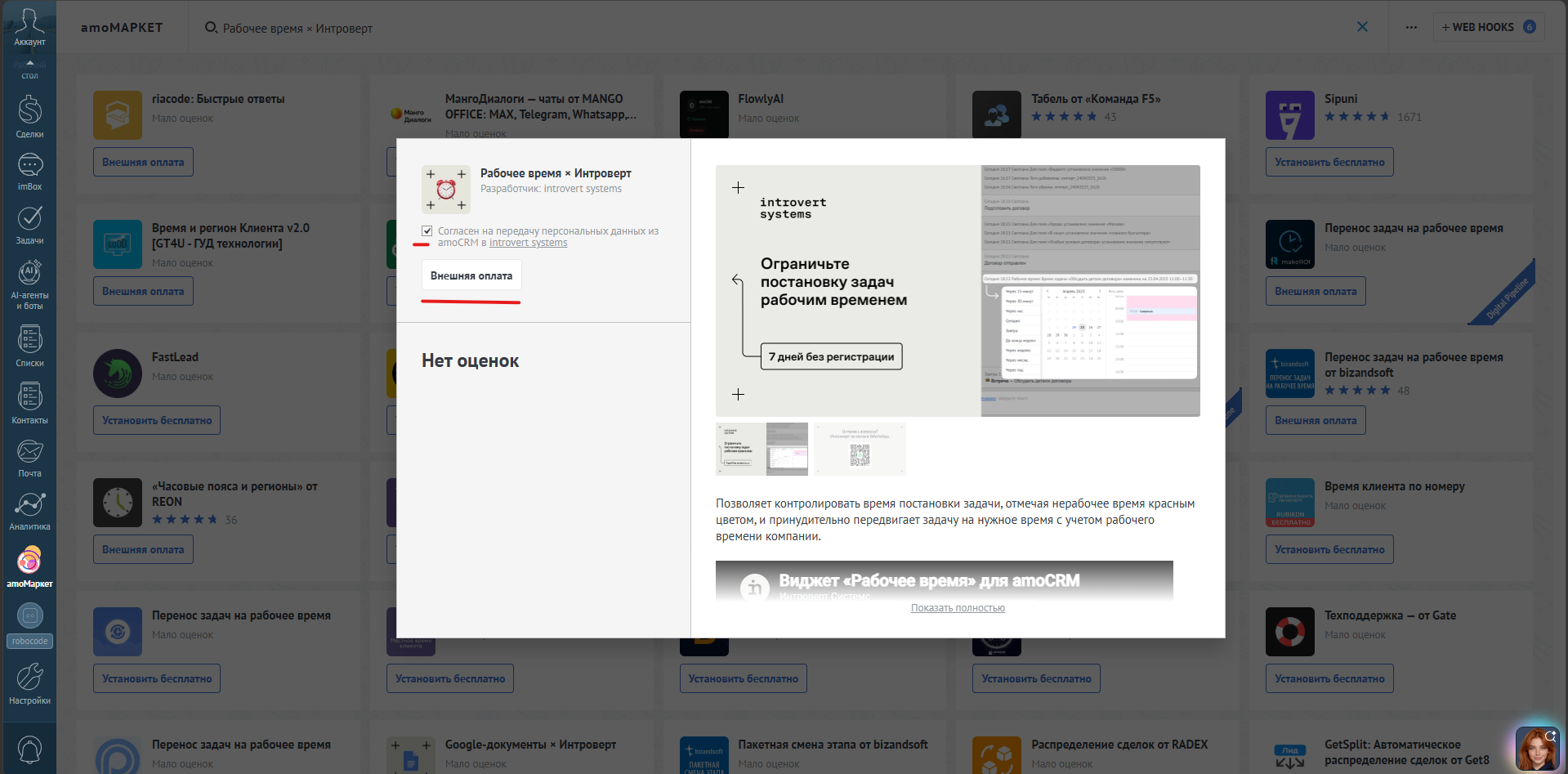Open imBox chat section
The width and height of the screenshot is (1568, 774).
[x=29, y=172]
